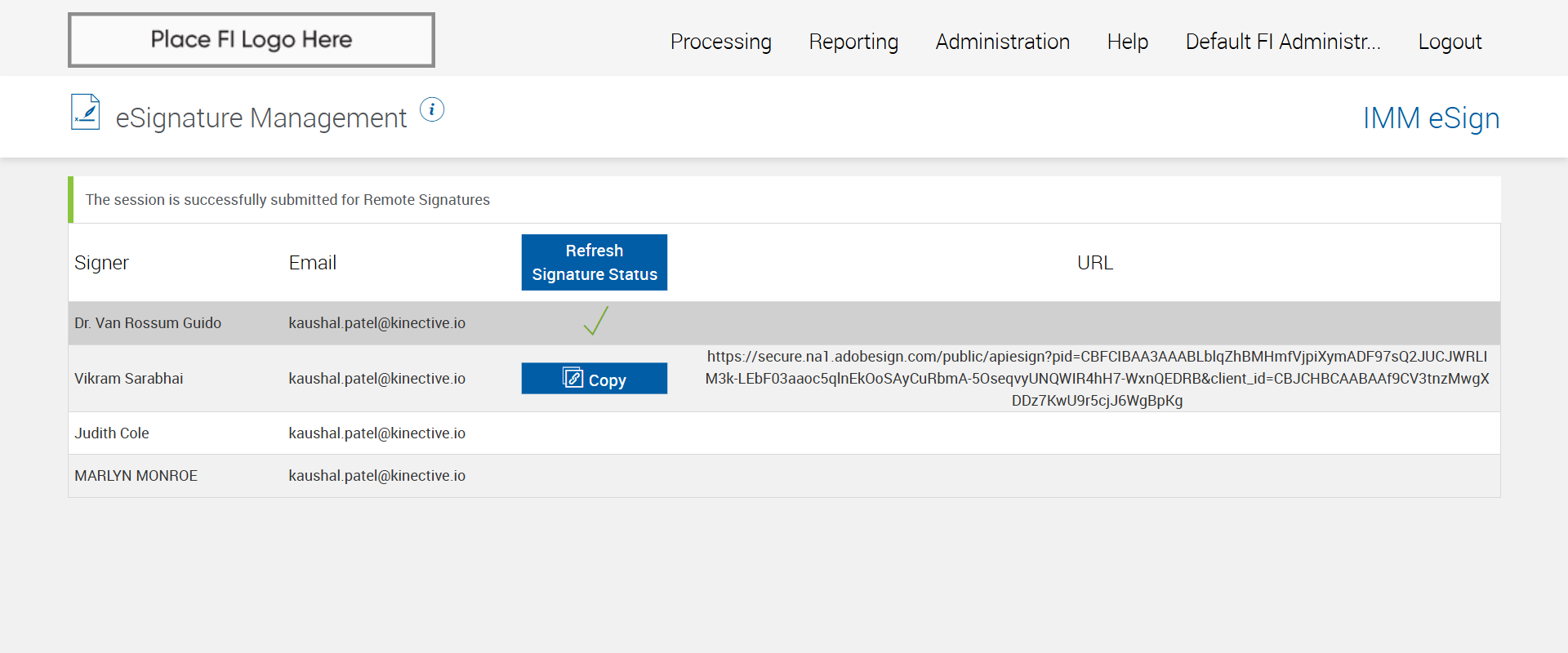Open the Processing menu
This screenshot has width=1568, height=653.
[x=720, y=42]
